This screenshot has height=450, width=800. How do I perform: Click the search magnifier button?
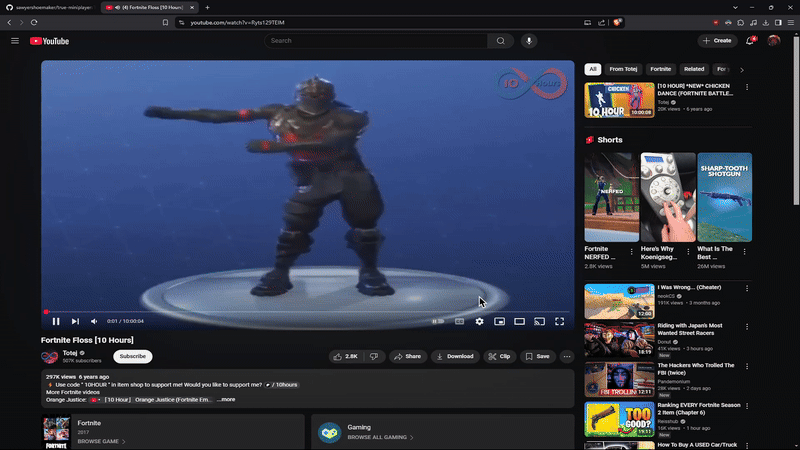coord(501,41)
